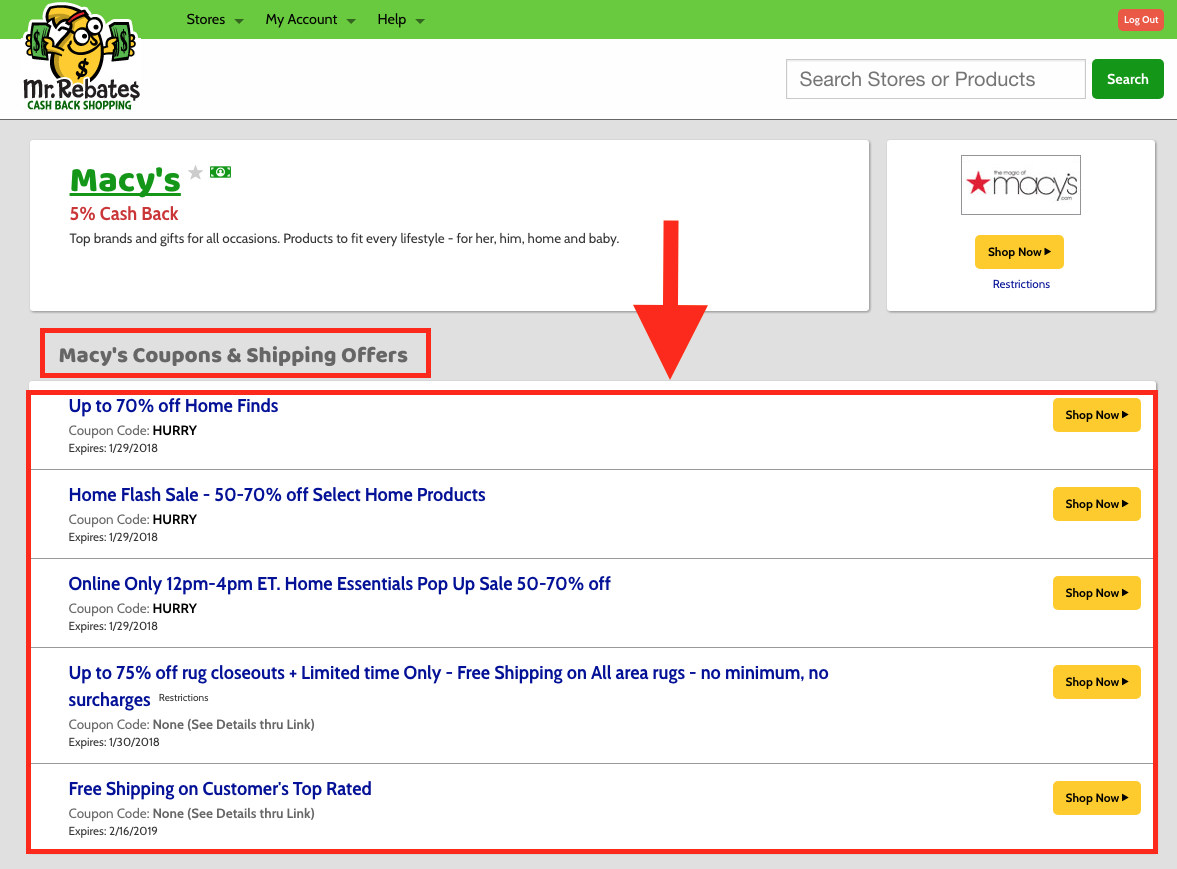This screenshot has height=869, width=1177.
Task: Click the green Search button
Action: pos(1127,79)
